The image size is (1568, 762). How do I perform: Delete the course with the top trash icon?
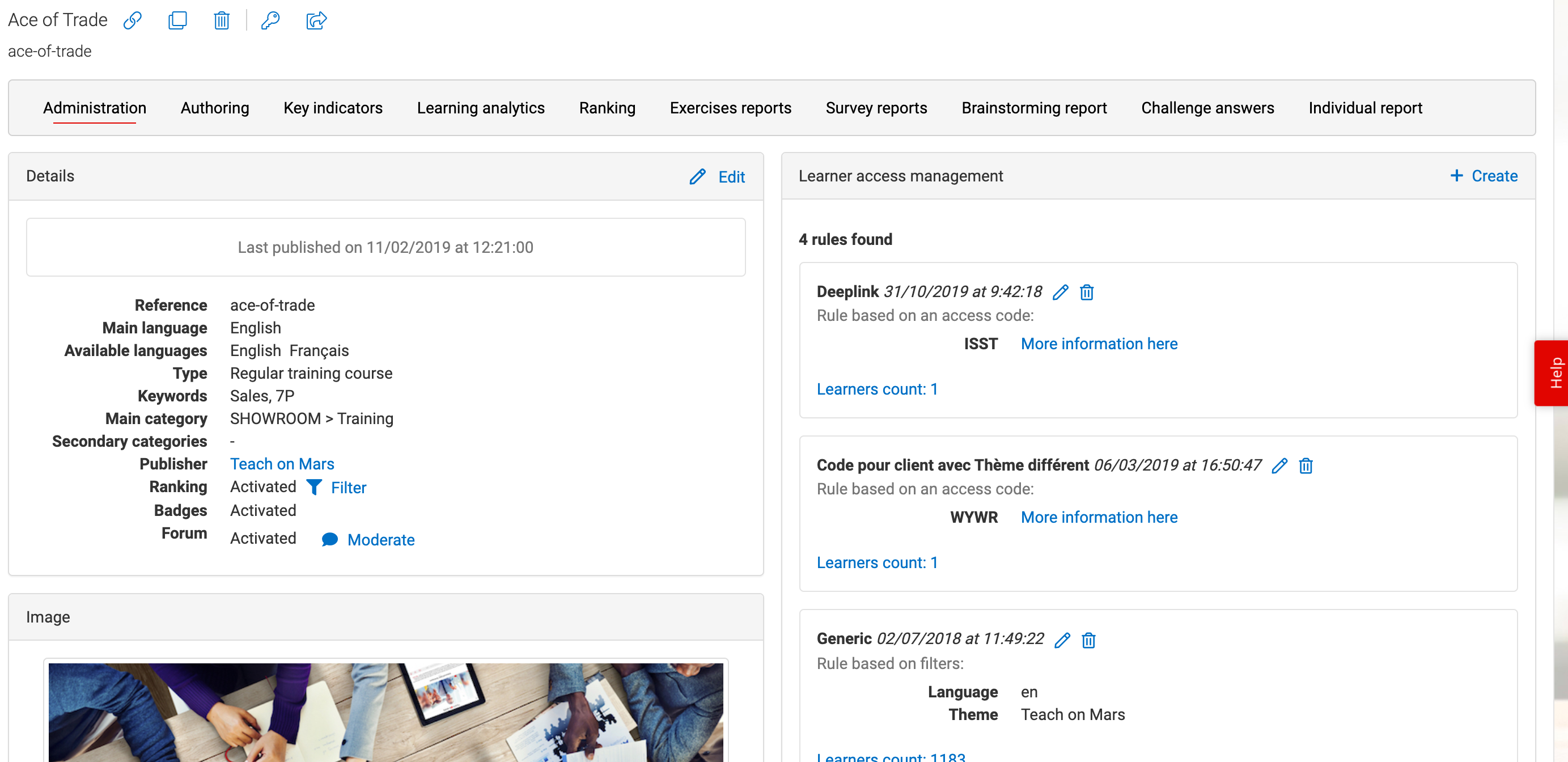tap(222, 20)
